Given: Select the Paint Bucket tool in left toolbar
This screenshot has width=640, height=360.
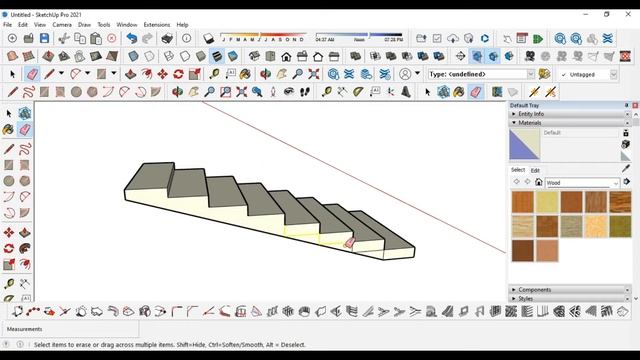Looking at the screenshot, I should point(9,130).
